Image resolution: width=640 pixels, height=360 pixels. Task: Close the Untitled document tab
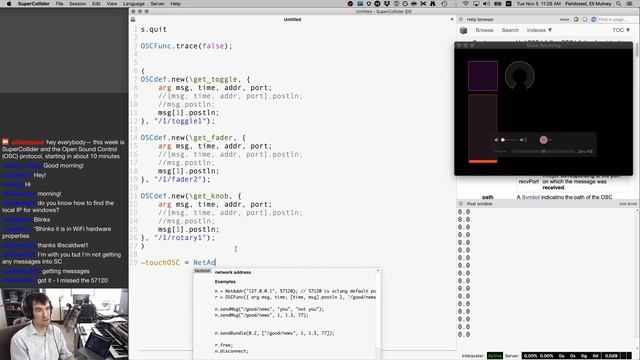452,19
